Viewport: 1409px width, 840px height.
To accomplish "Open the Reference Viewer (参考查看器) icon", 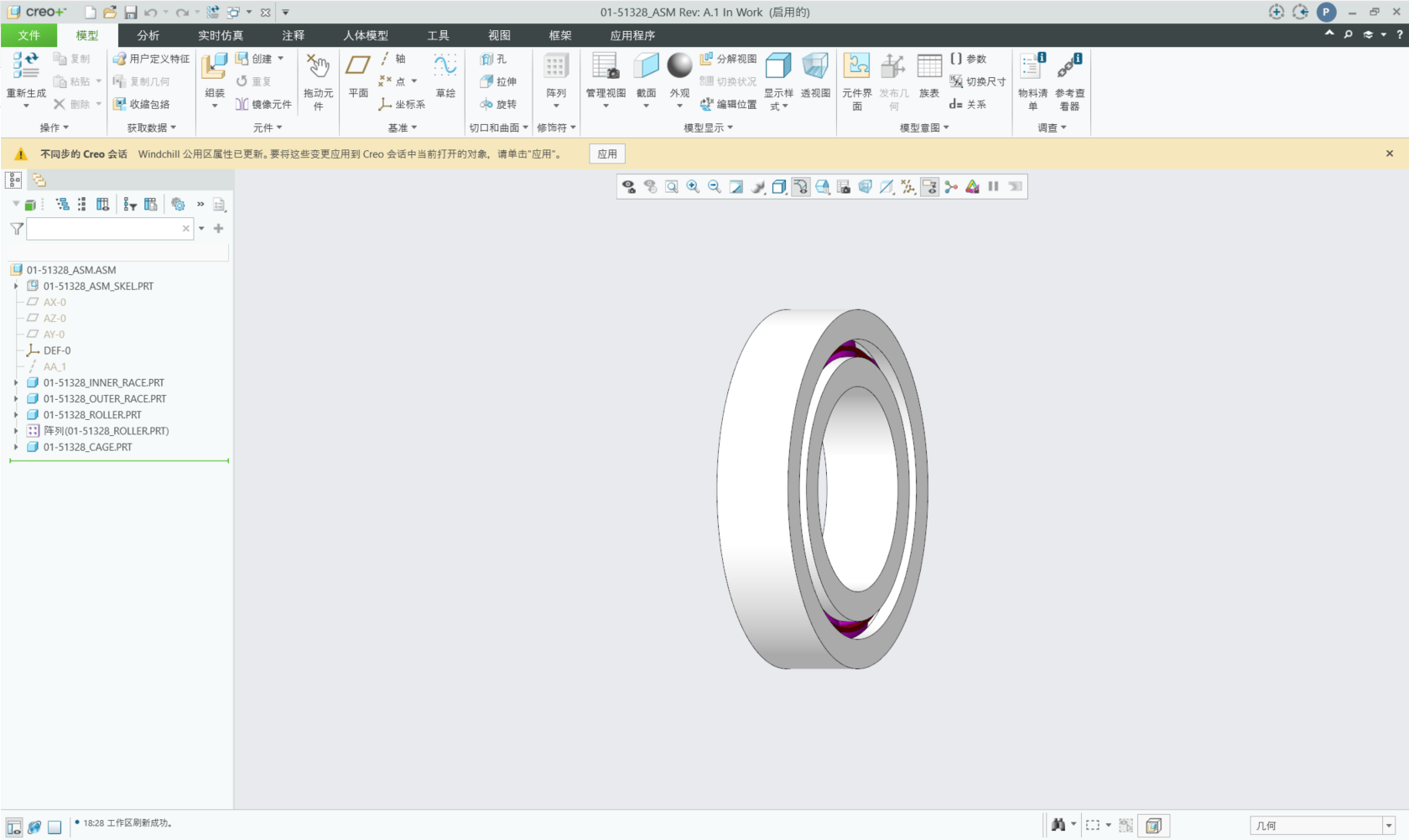I will point(1069,67).
